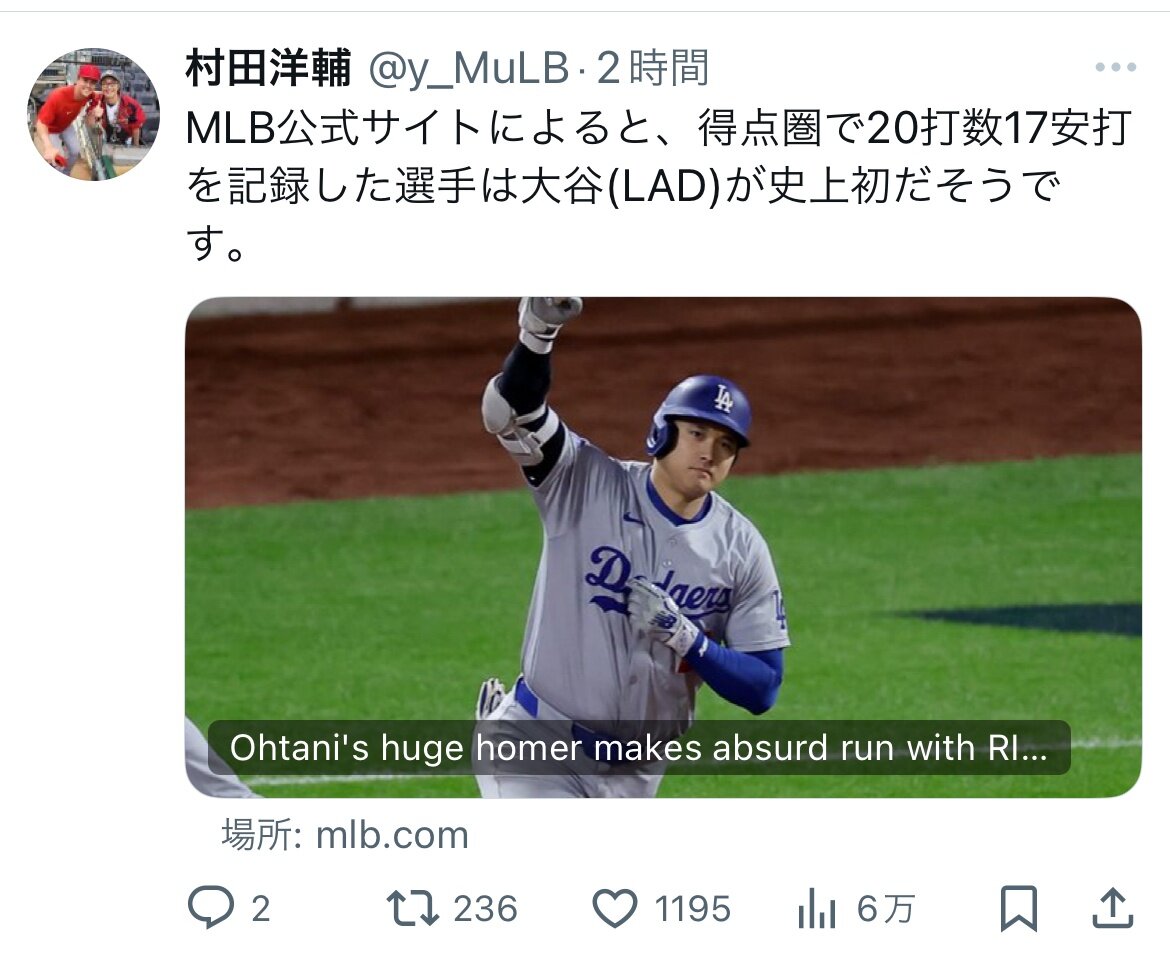The height and width of the screenshot is (974, 1170).
Task: Bookmark this post with the bookmark icon
Action: [x=1019, y=908]
